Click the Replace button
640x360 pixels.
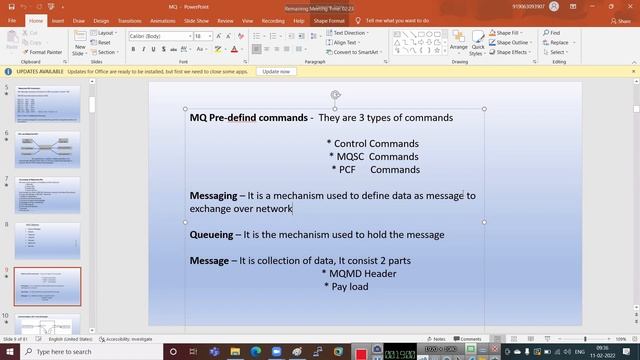pos(559,42)
